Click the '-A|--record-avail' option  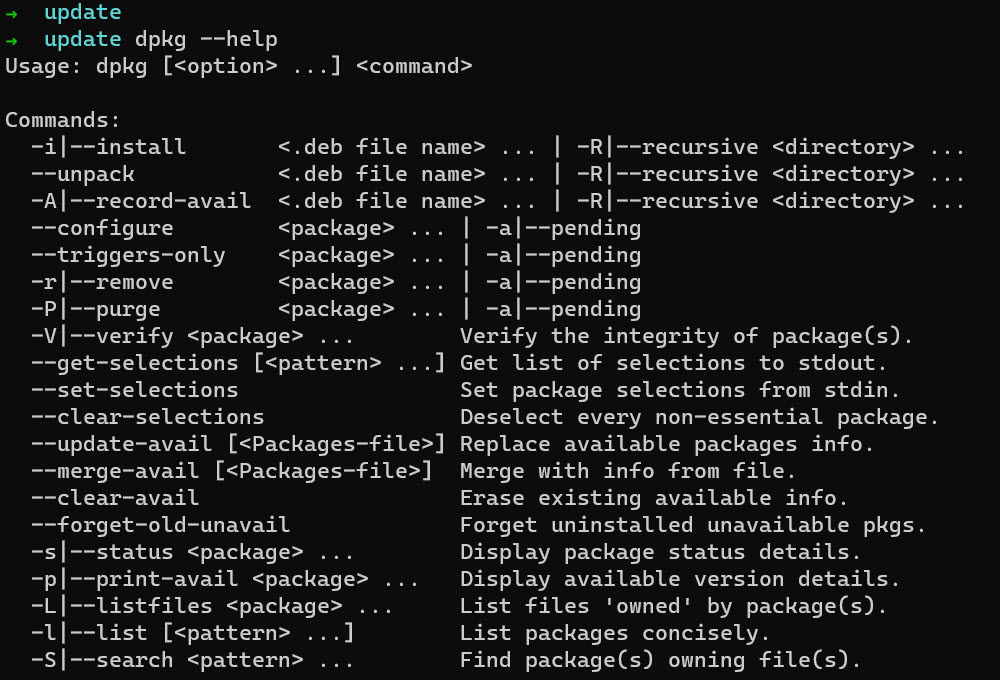tap(140, 201)
